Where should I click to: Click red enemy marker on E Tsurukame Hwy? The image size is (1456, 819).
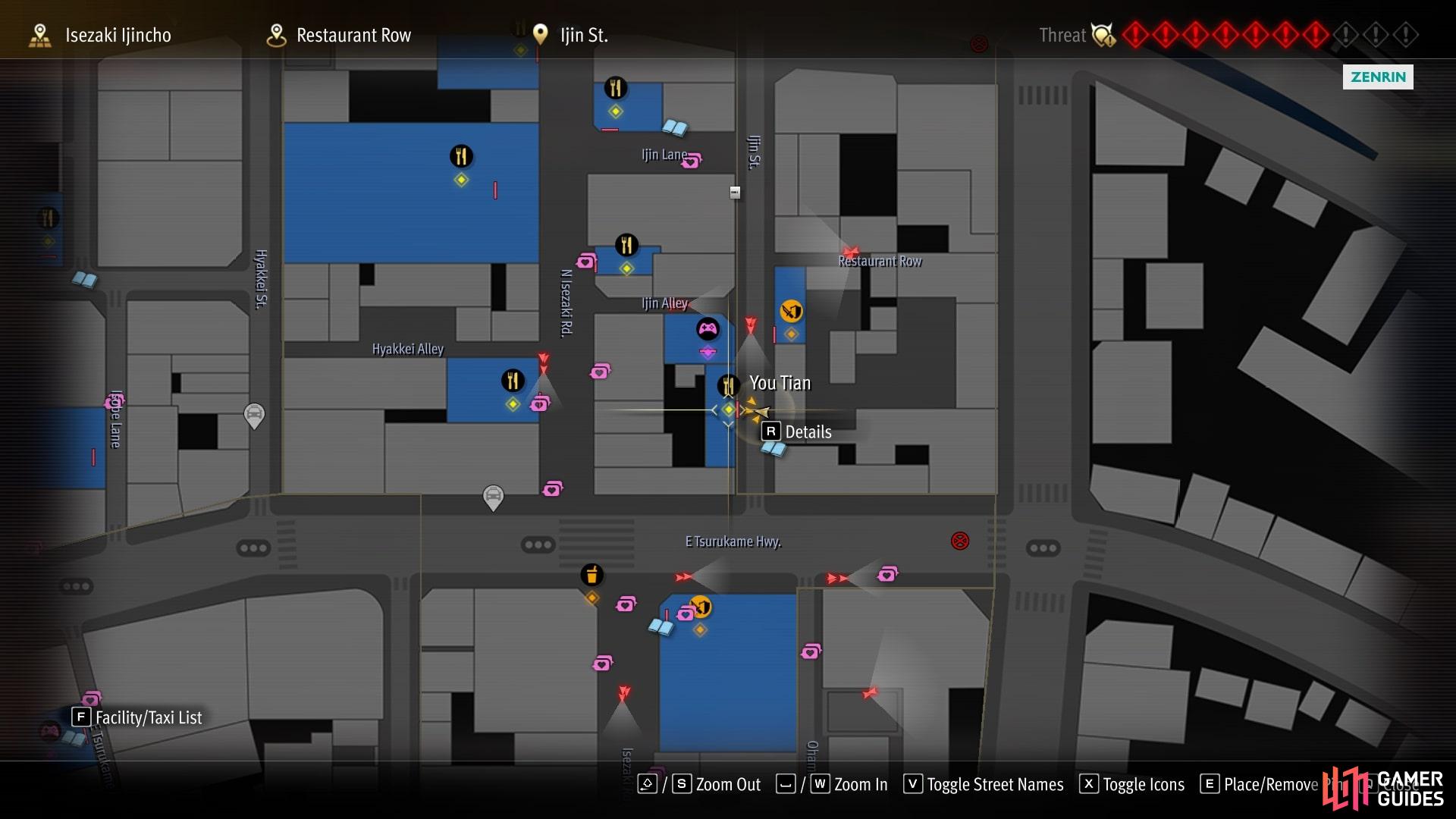(x=960, y=541)
